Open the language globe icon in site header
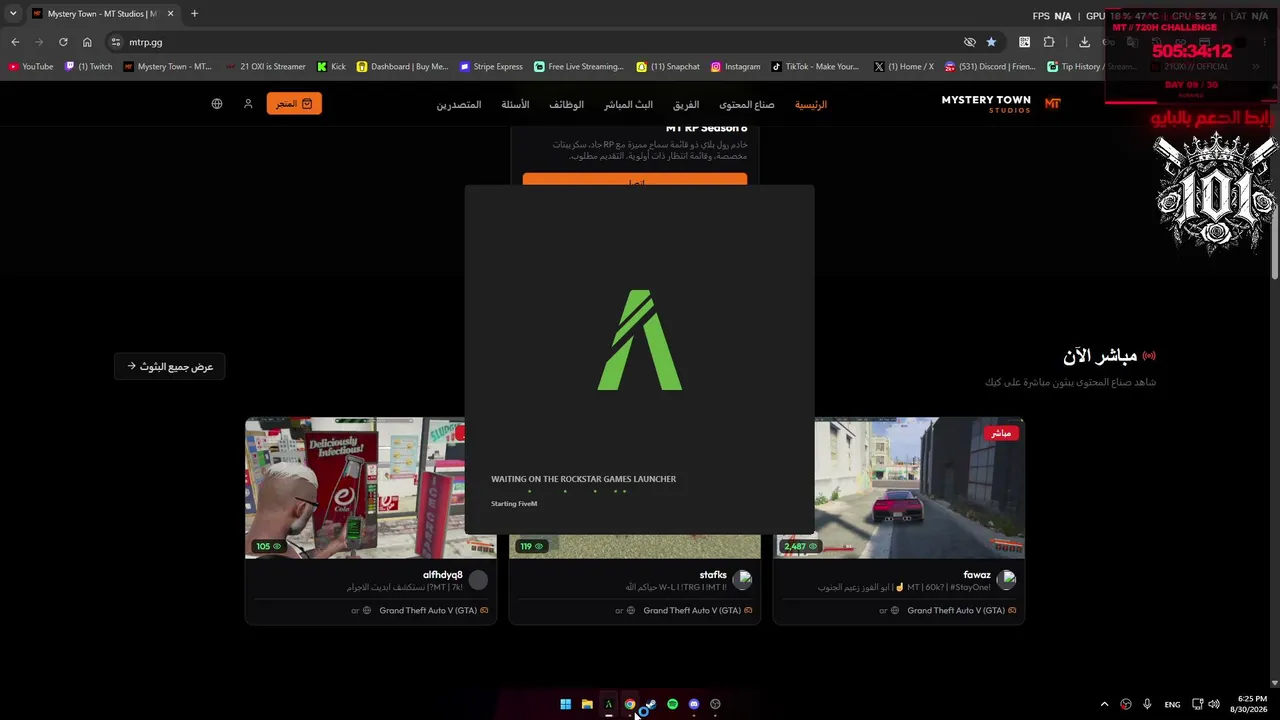 tap(217, 104)
